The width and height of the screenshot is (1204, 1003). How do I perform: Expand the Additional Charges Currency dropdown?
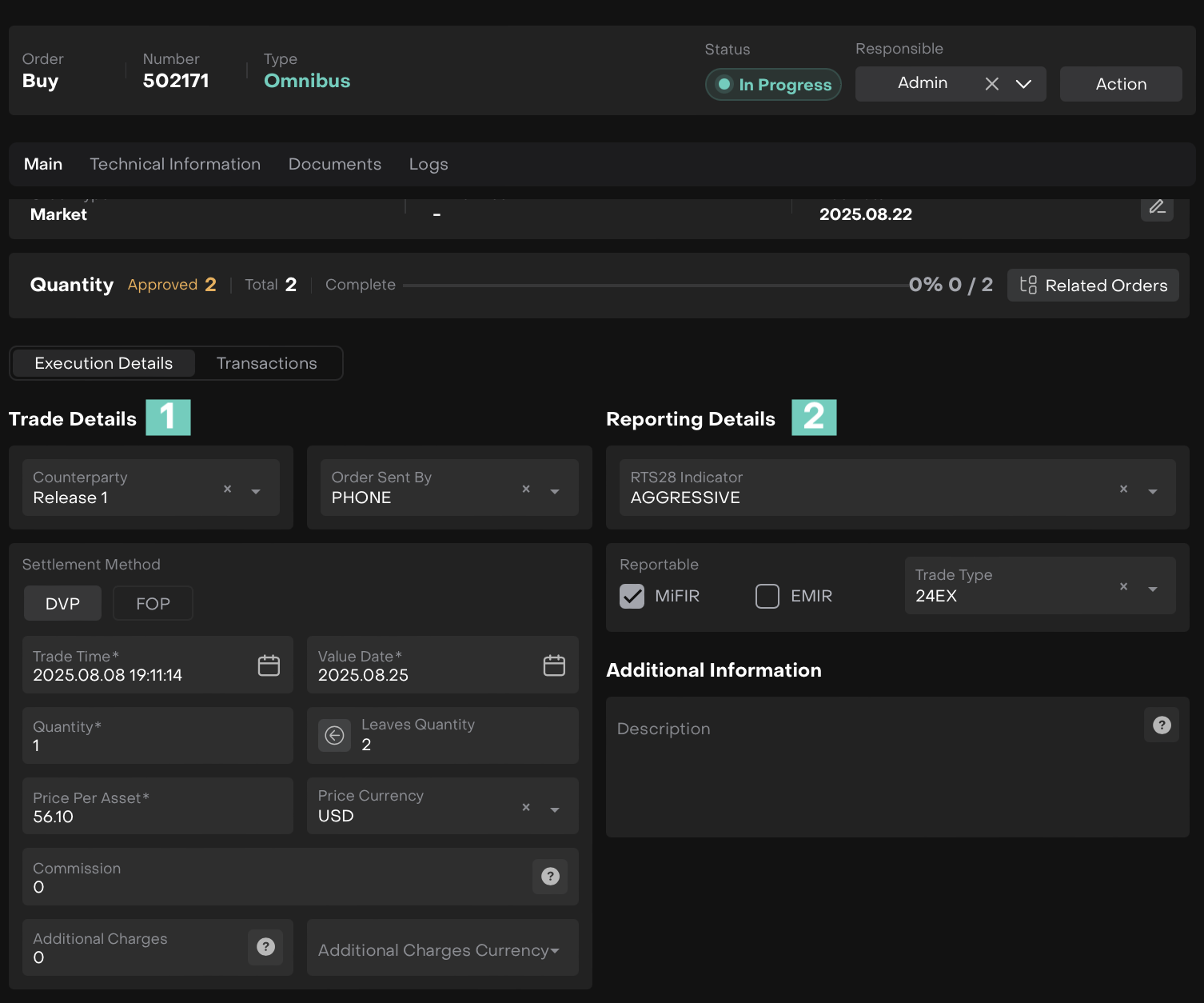pos(555,950)
